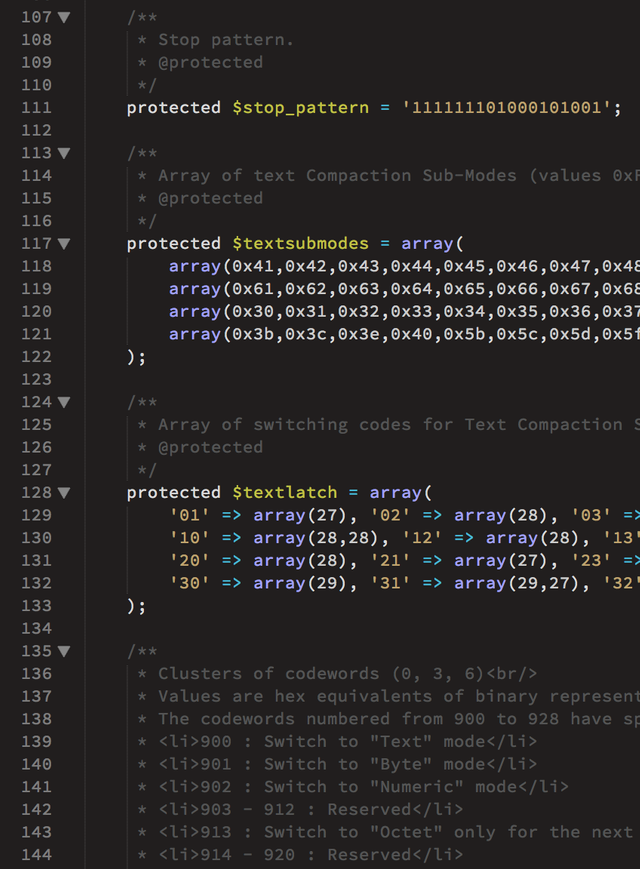Screen dimensions: 640x869
Task: Click the '914 - 920 : Reserved' comment line
Action: click(x=310, y=855)
